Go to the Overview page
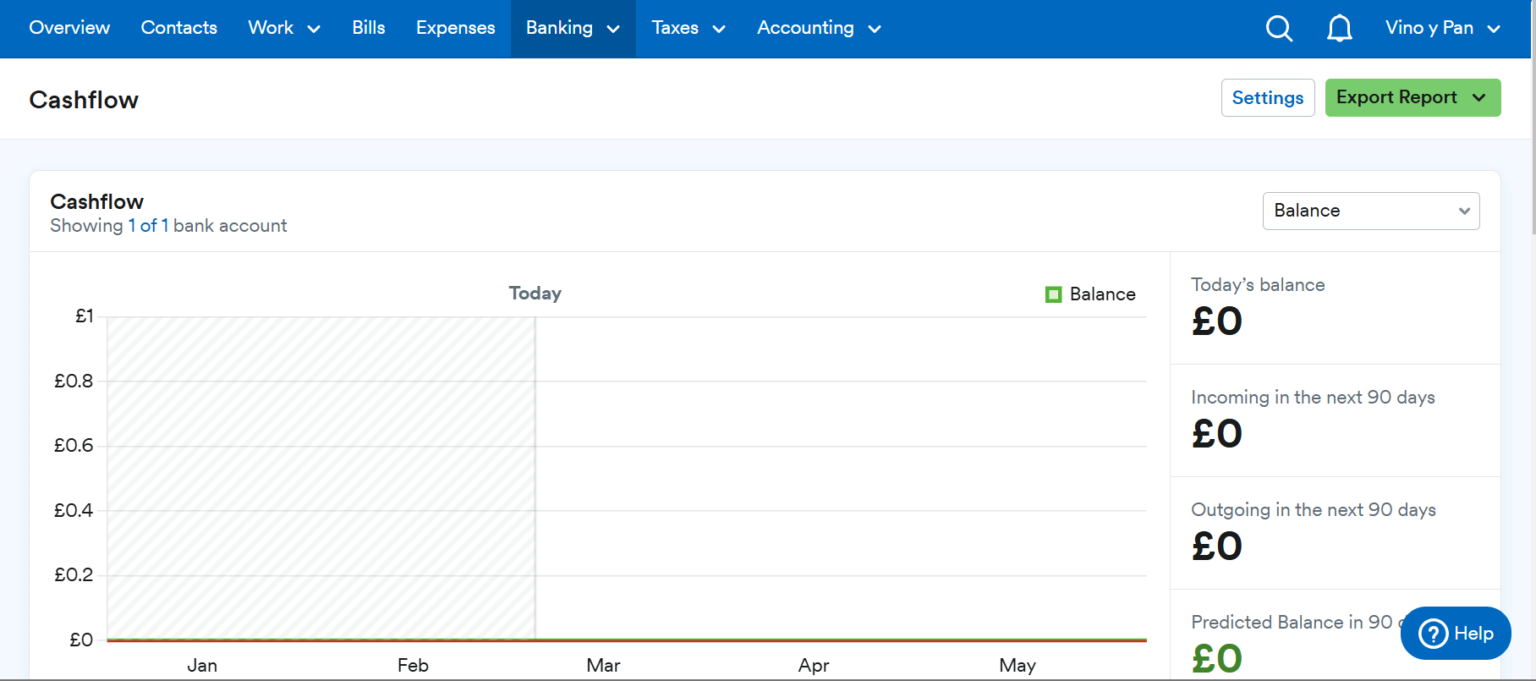The height and width of the screenshot is (681, 1536). (x=70, y=28)
